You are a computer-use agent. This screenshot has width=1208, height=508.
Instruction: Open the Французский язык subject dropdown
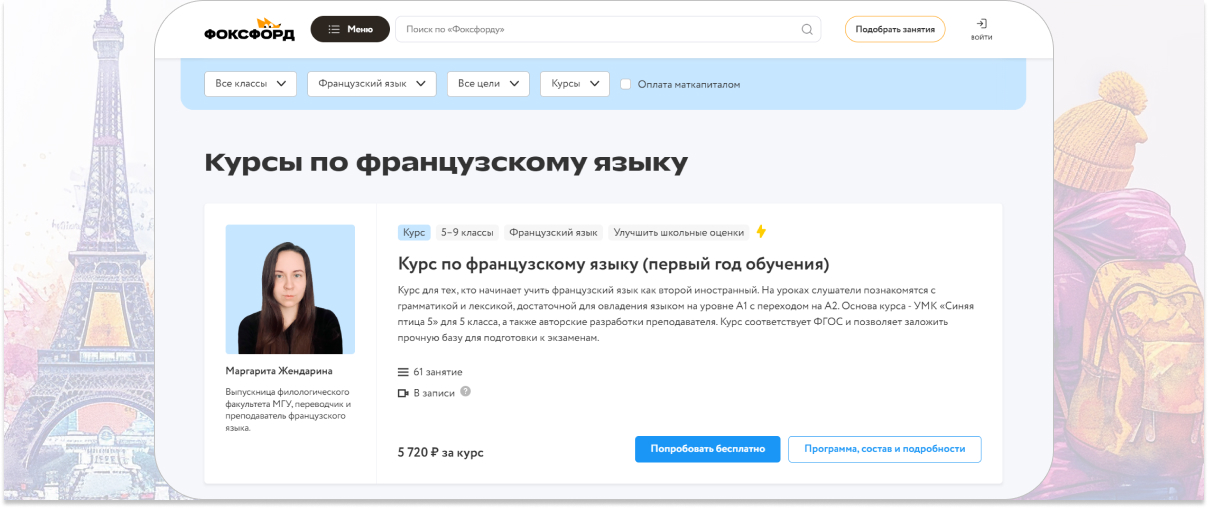[371, 84]
